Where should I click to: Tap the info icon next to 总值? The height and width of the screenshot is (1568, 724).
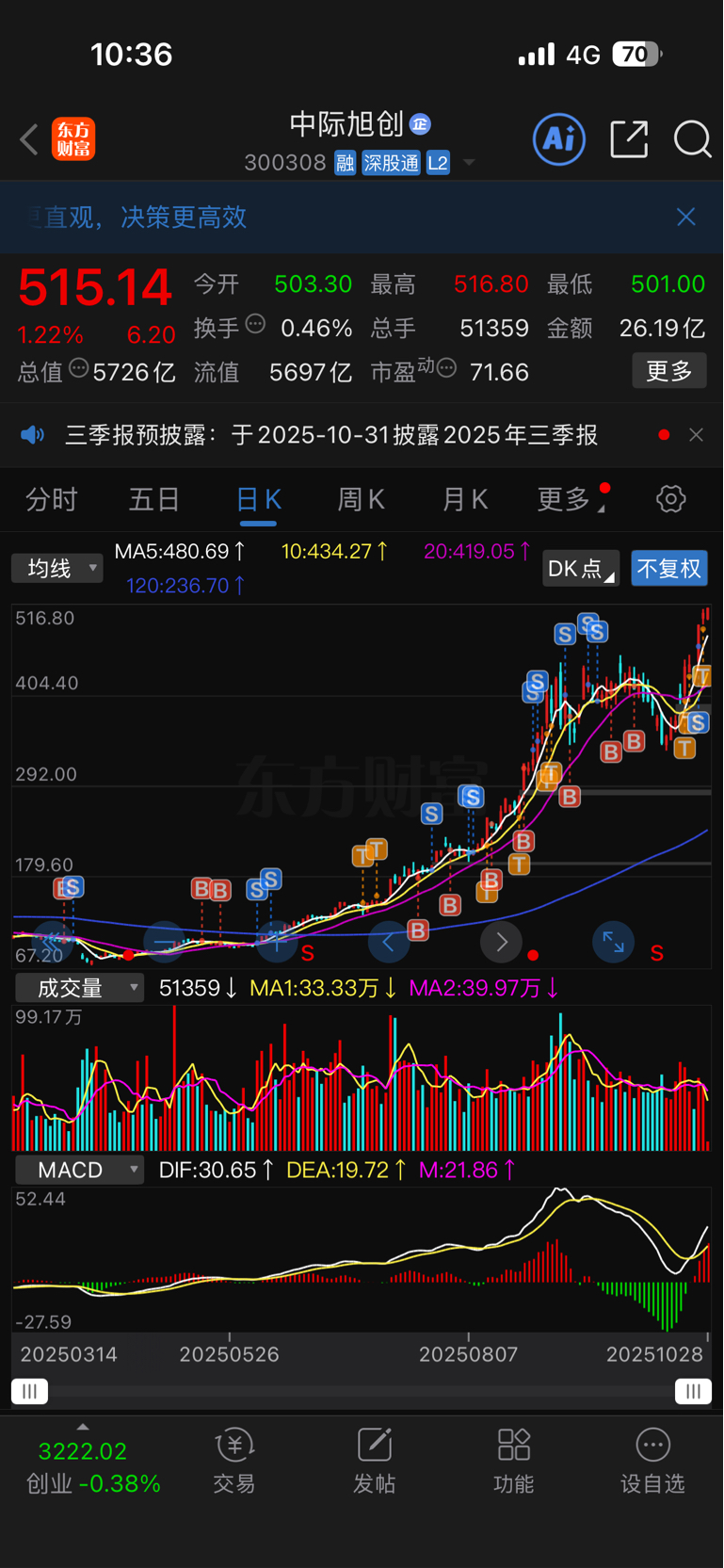(x=78, y=368)
